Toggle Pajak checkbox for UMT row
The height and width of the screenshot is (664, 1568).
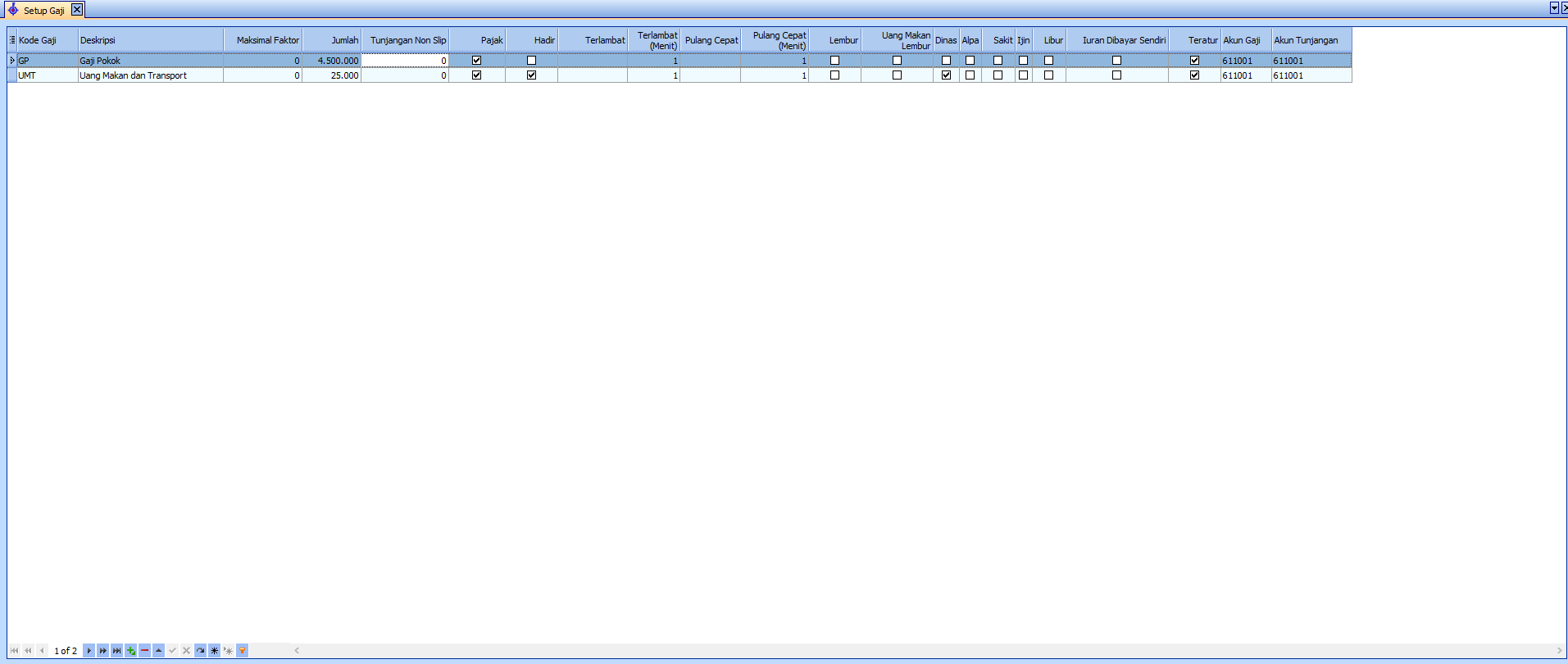pyautogui.click(x=476, y=75)
